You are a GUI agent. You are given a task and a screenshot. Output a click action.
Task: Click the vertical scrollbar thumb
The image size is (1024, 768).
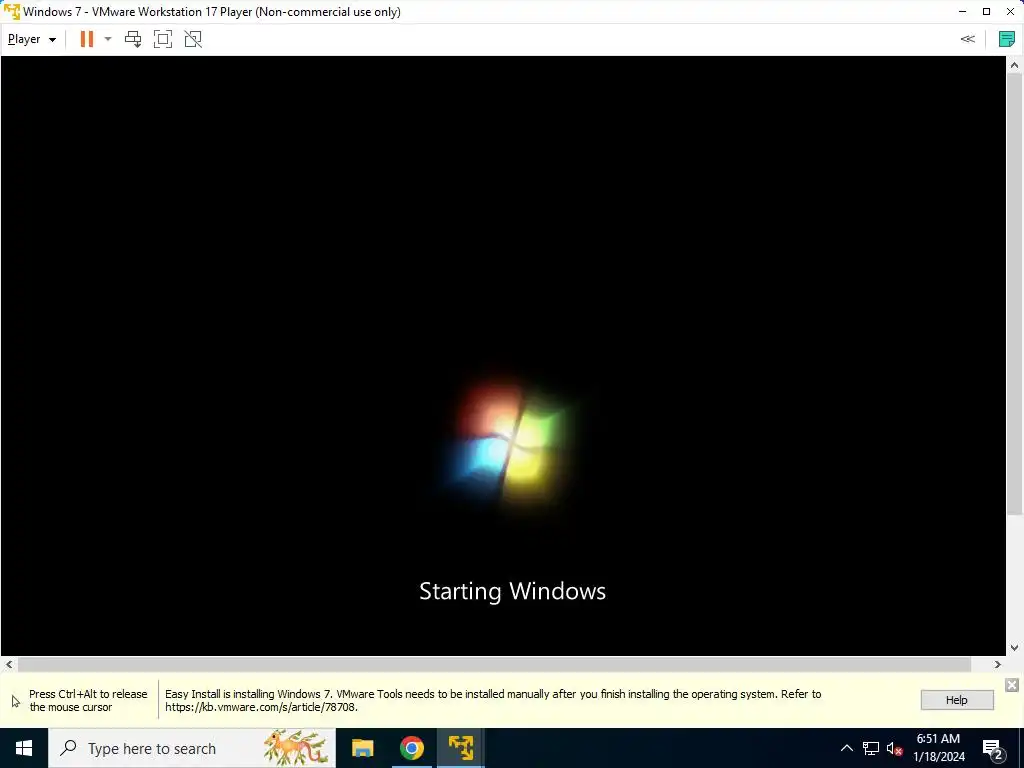point(1014,294)
